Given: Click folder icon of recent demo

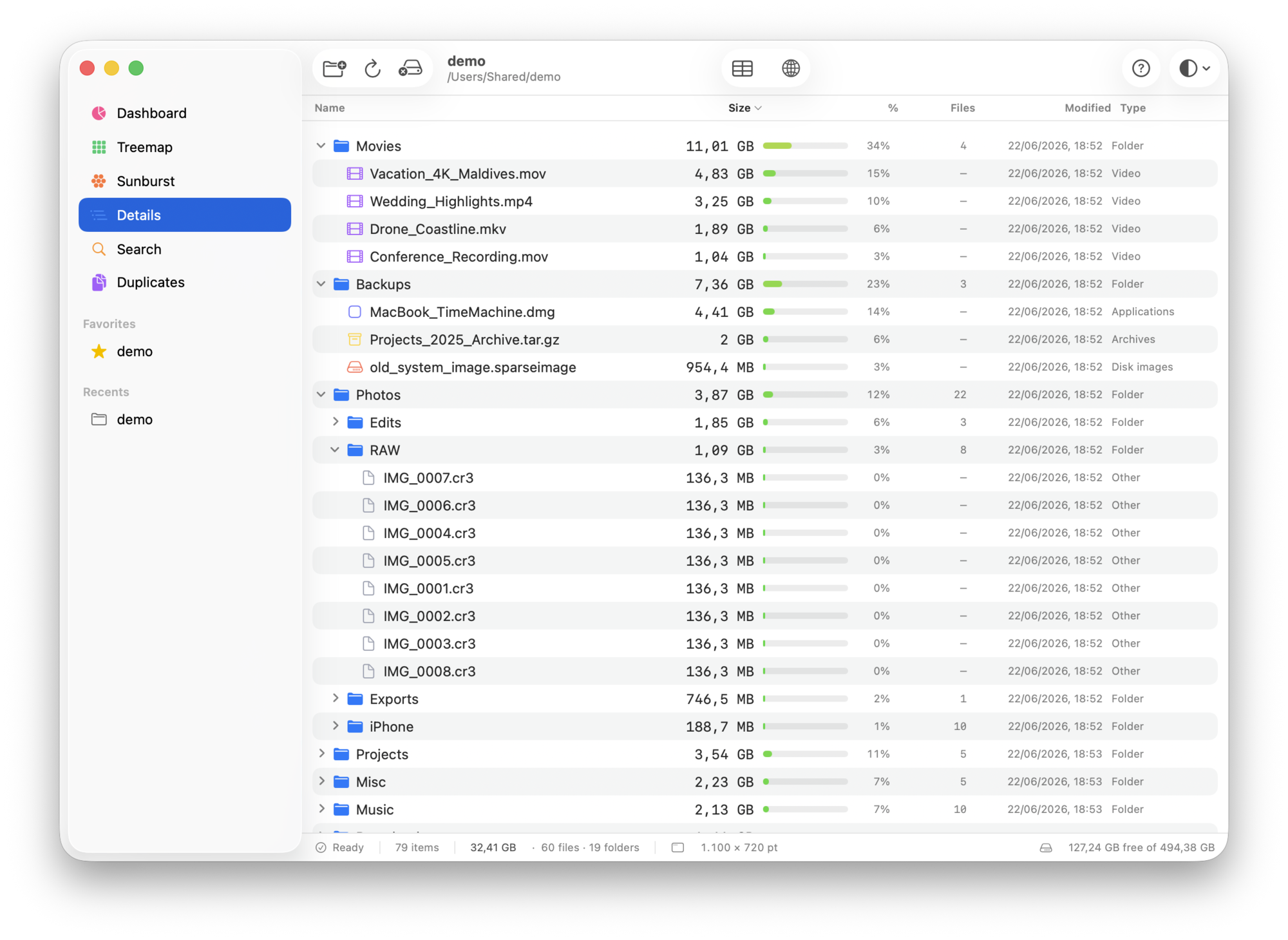Looking at the screenshot, I should (x=99, y=419).
